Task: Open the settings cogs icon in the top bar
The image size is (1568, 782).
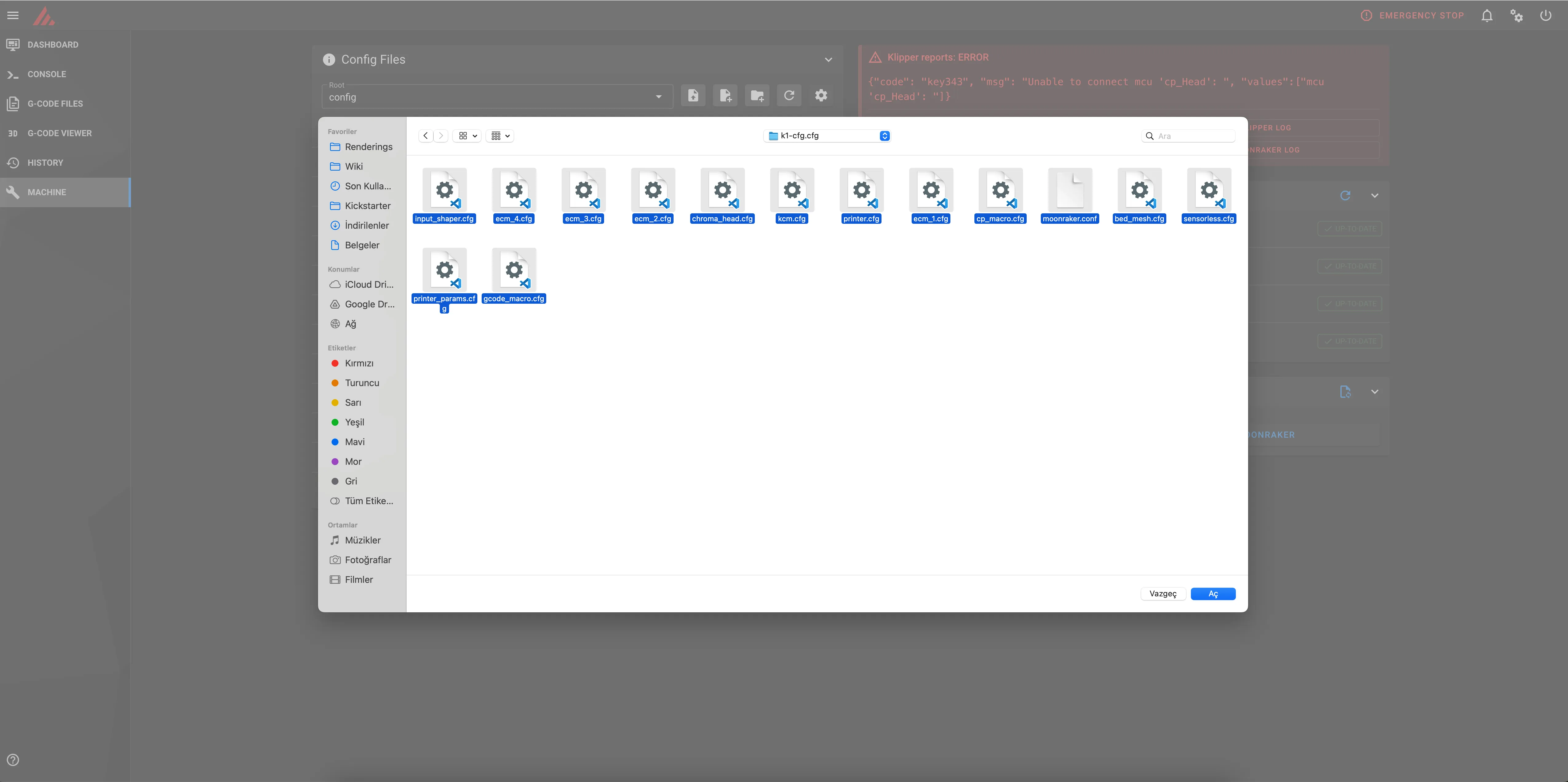Action: pyautogui.click(x=1516, y=15)
